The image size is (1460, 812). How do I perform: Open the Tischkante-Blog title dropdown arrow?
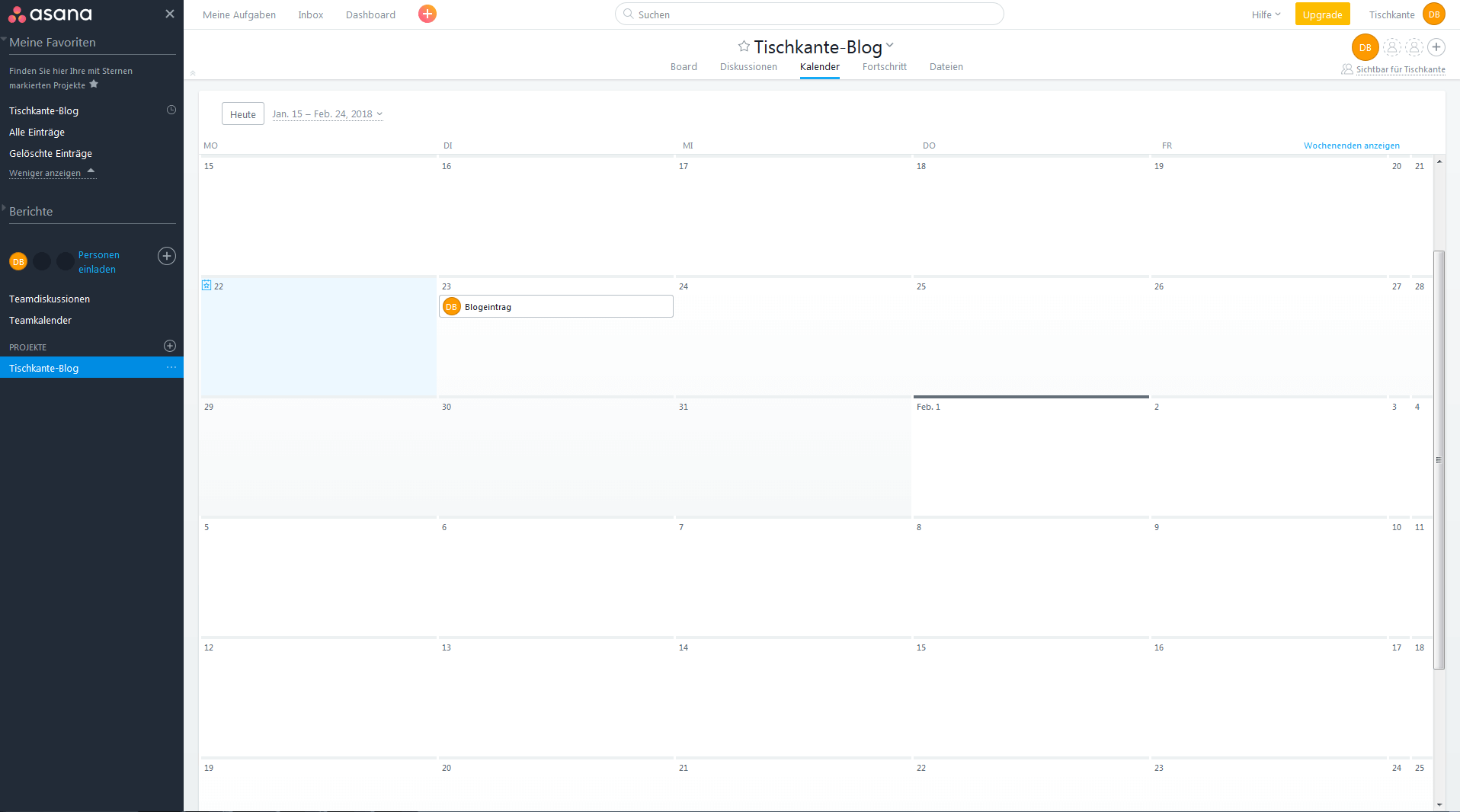click(889, 46)
